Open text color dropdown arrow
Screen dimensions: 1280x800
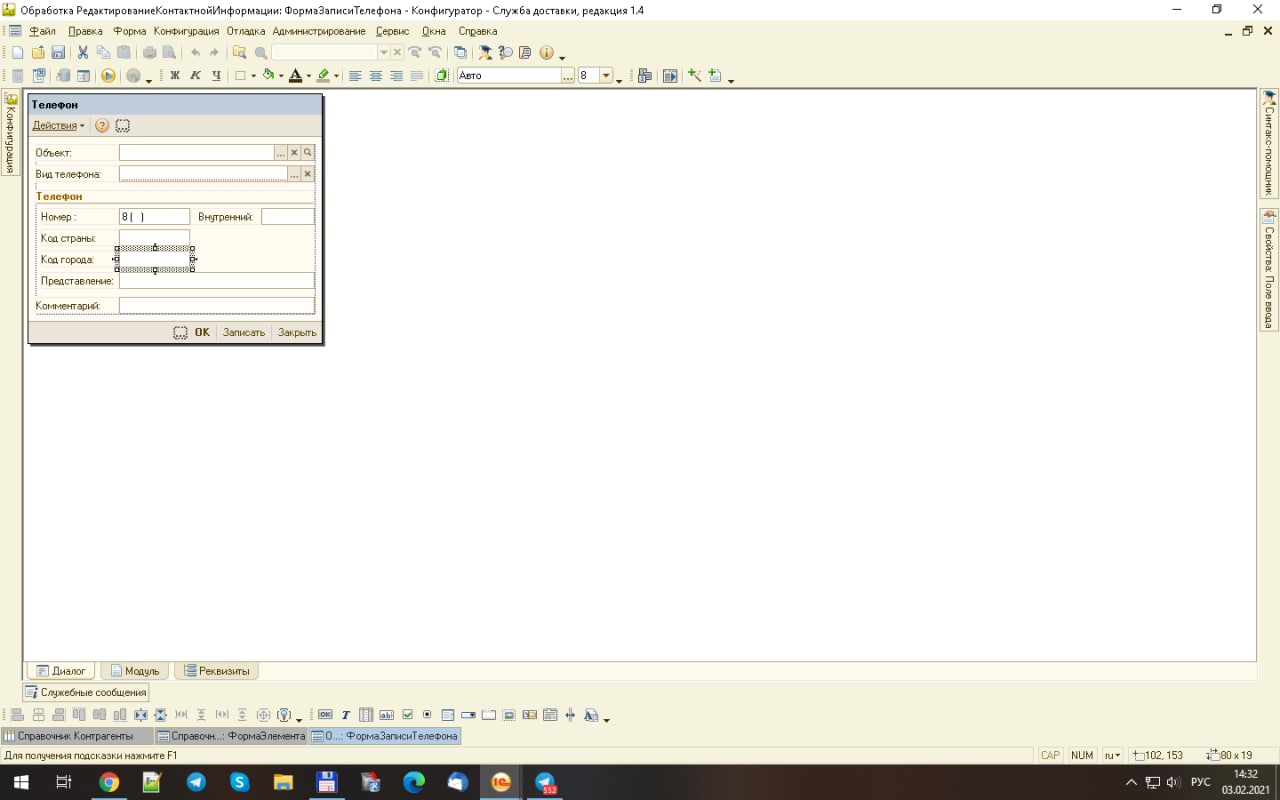[x=309, y=76]
